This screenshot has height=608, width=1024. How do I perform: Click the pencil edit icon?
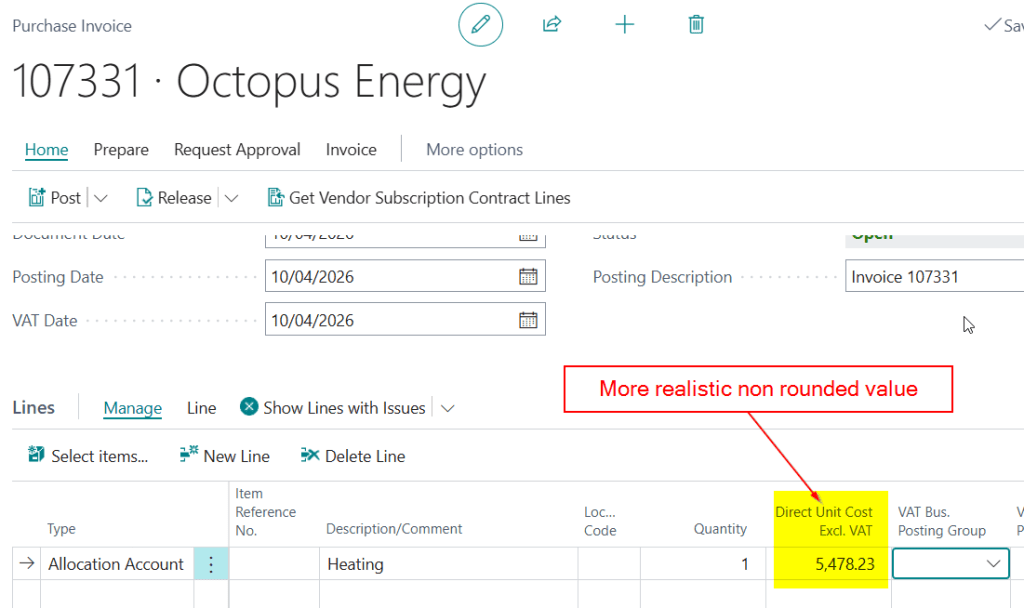pyautogui.click(x=480, y=25)
